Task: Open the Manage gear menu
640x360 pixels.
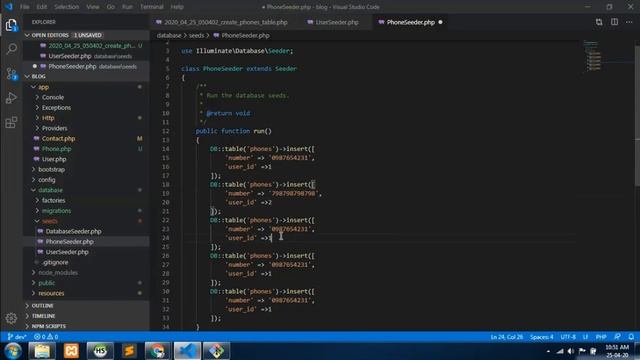Action: [x=11, y=318]
